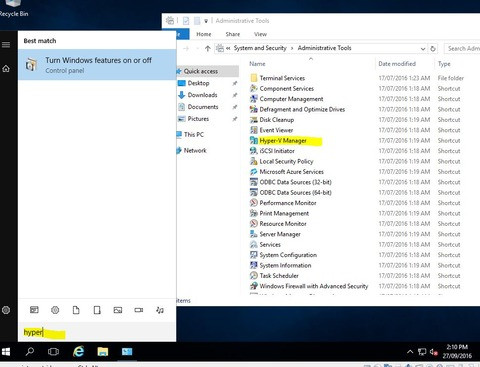This screenshot has width=480, height=367.
Task: Select the Task Scheduler shortcut
Action: [279, 276]
